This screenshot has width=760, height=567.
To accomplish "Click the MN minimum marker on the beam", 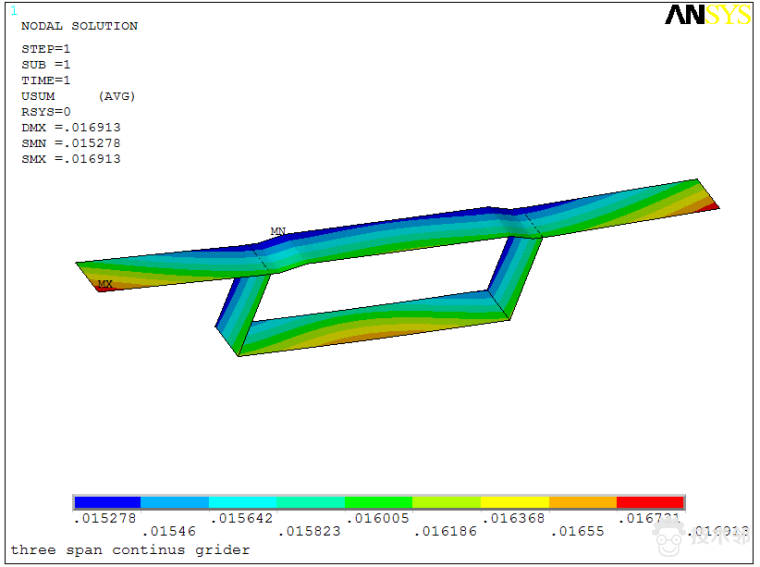I will [278, 232].
